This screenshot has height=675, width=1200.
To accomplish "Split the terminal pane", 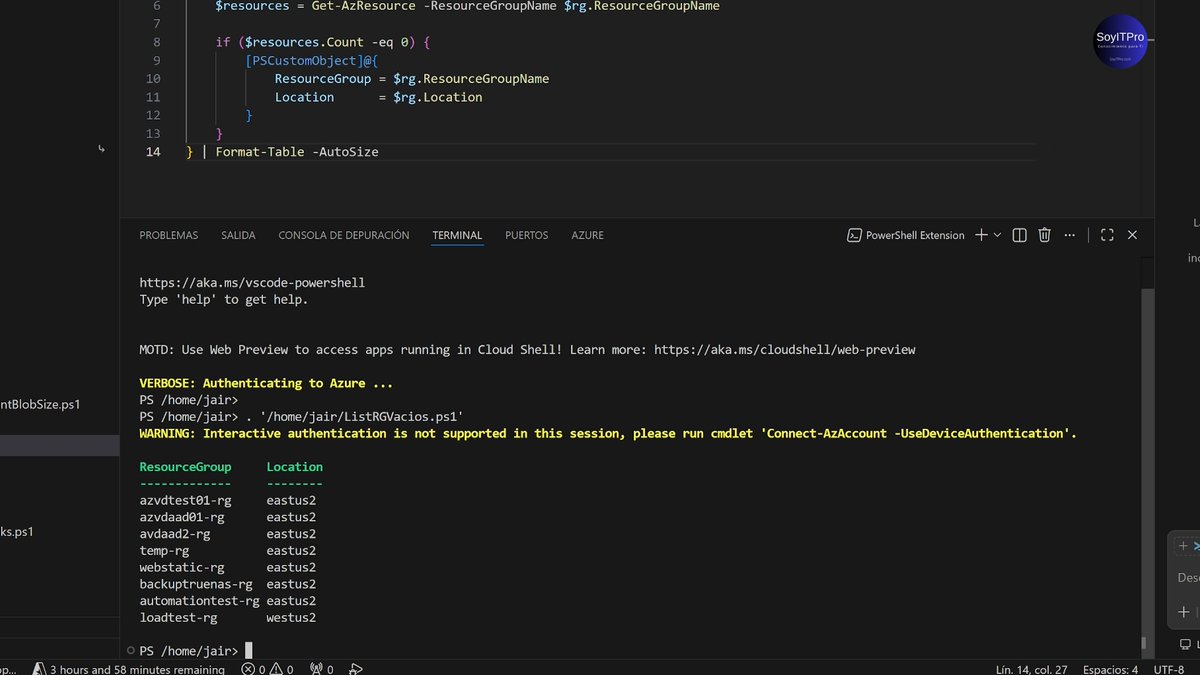I will tap(1019, 235).
